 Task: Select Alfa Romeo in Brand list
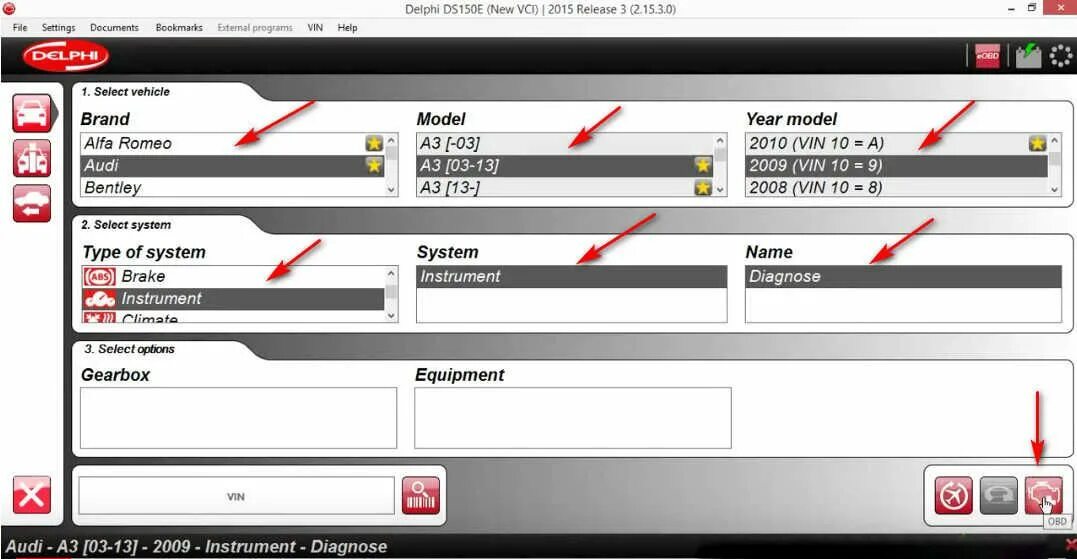233,144
